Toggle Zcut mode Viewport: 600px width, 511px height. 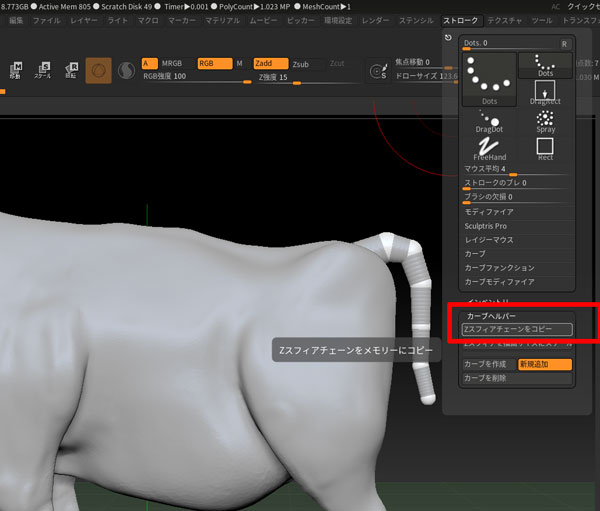pos(337,64)
